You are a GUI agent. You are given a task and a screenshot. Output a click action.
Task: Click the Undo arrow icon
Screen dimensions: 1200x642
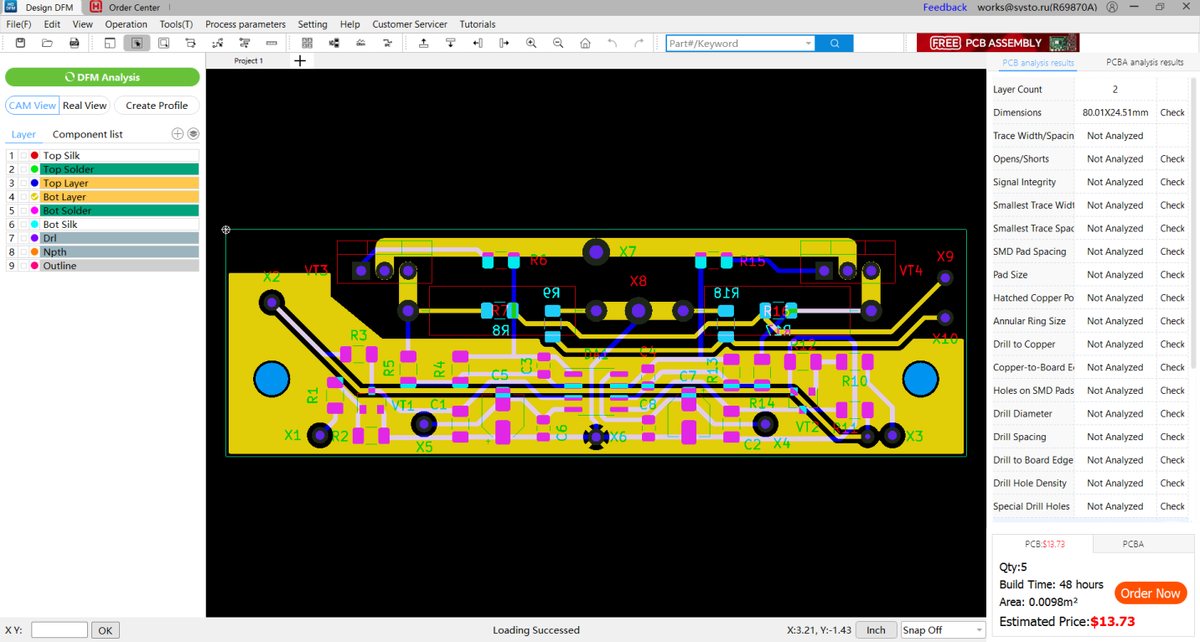coord(612,43)
